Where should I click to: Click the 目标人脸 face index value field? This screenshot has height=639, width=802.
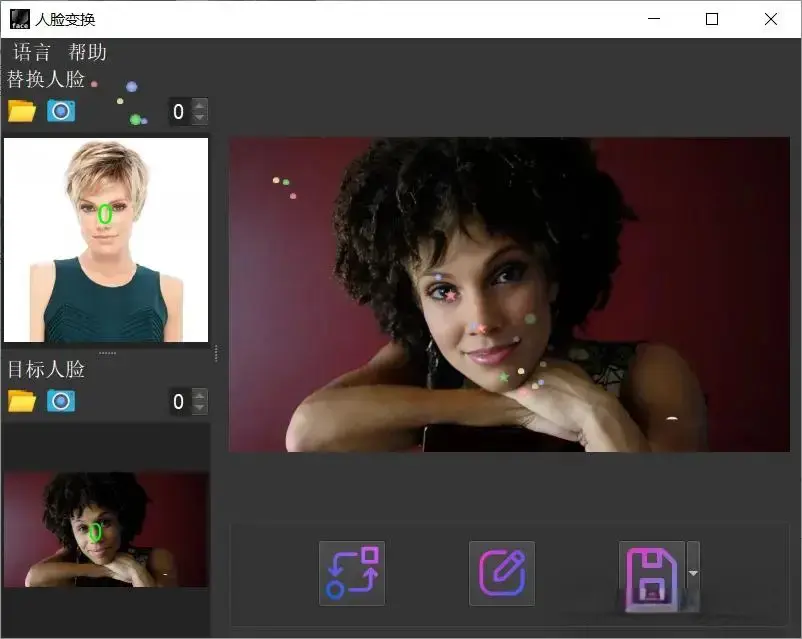click(x=180, y=401)
